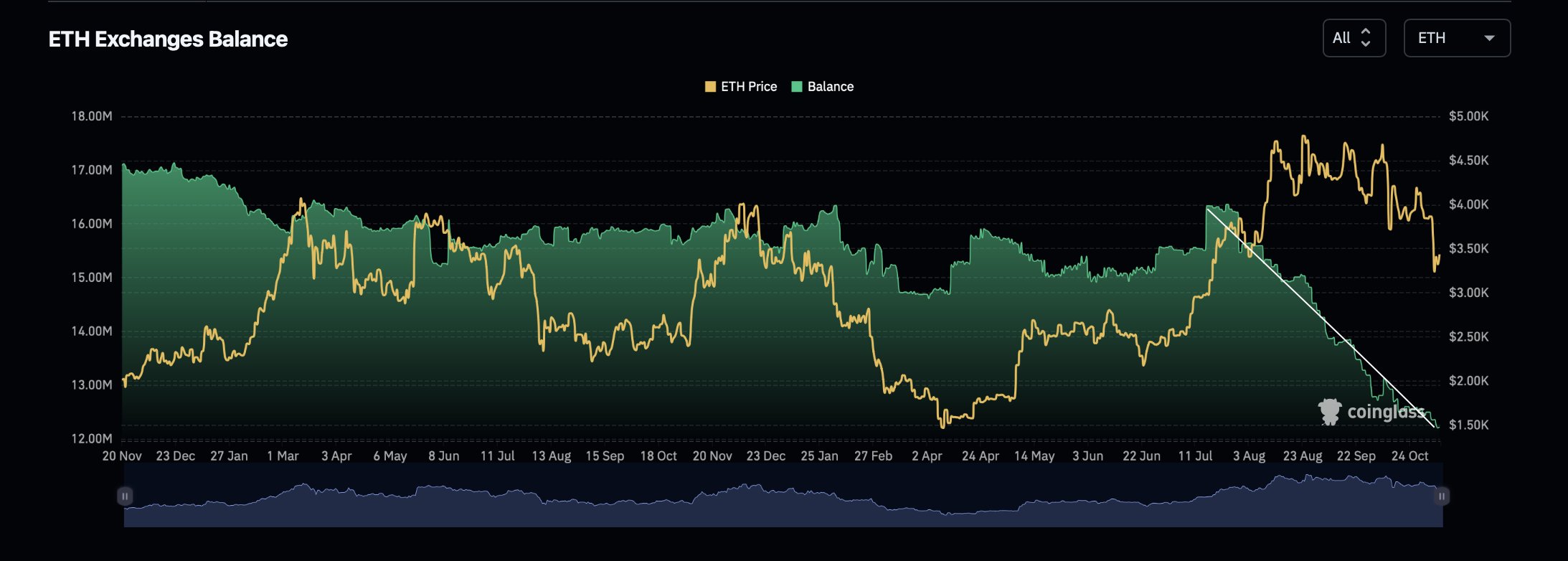The height and width of the screenshot is (561, 1568).
Task: Click the $5.00K label on the price axis
Action: [1468, 116]
